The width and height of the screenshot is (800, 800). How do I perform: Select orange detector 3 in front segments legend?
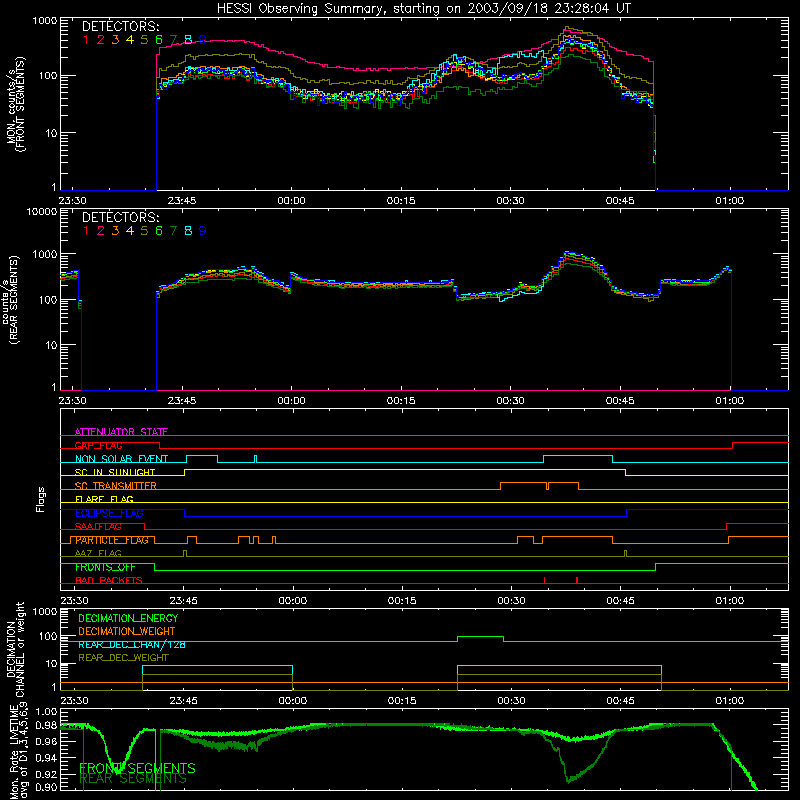click(115, 39)
